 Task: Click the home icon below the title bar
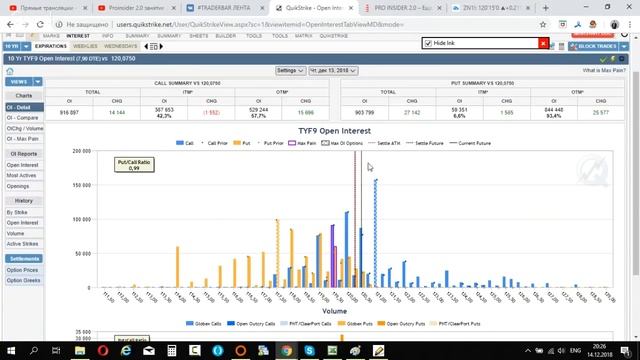point(10,71)
